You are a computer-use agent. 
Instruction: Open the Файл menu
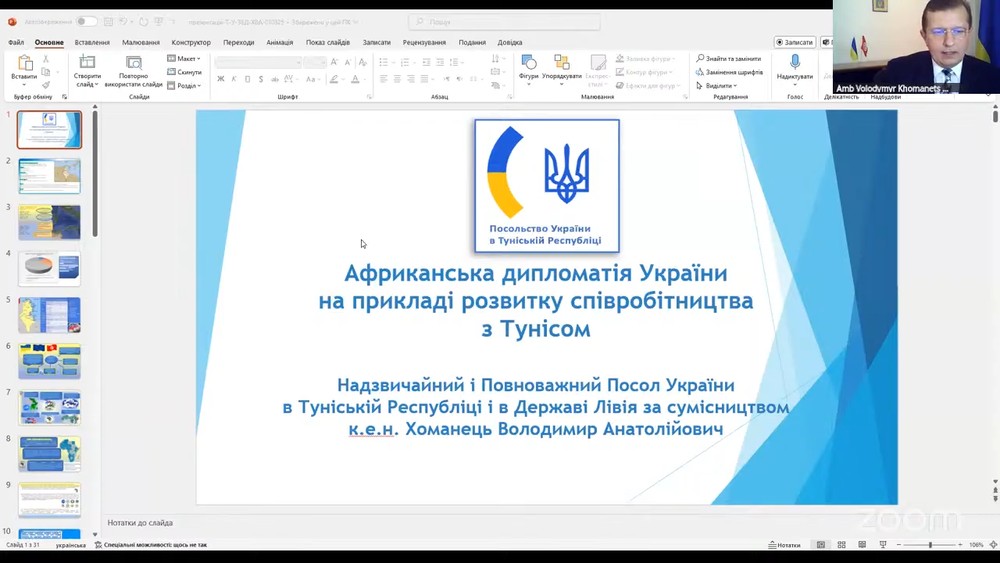pos(16,42)
